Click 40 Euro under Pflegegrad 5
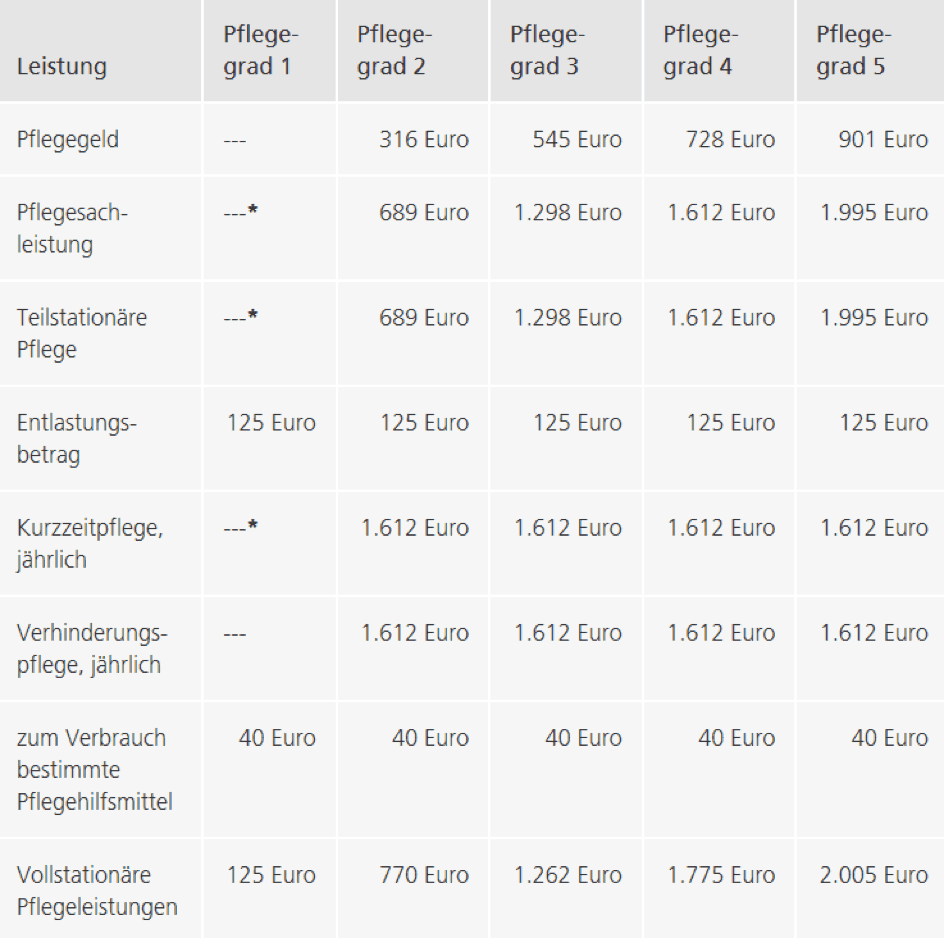 890,738
